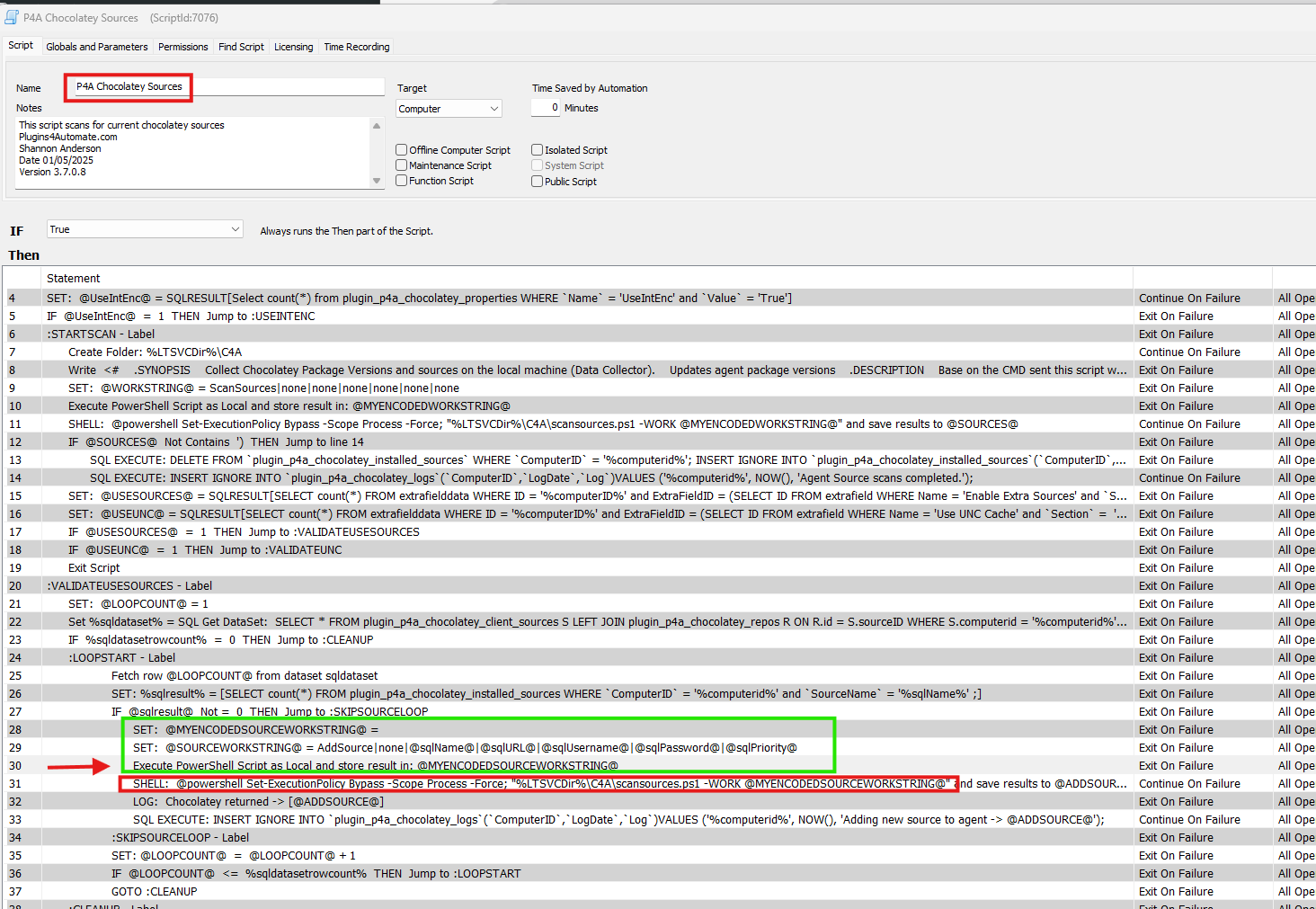1316x909 pixels.
Task: Expand the IF condition dropdown showing True
Action: (x=145, y=229)
